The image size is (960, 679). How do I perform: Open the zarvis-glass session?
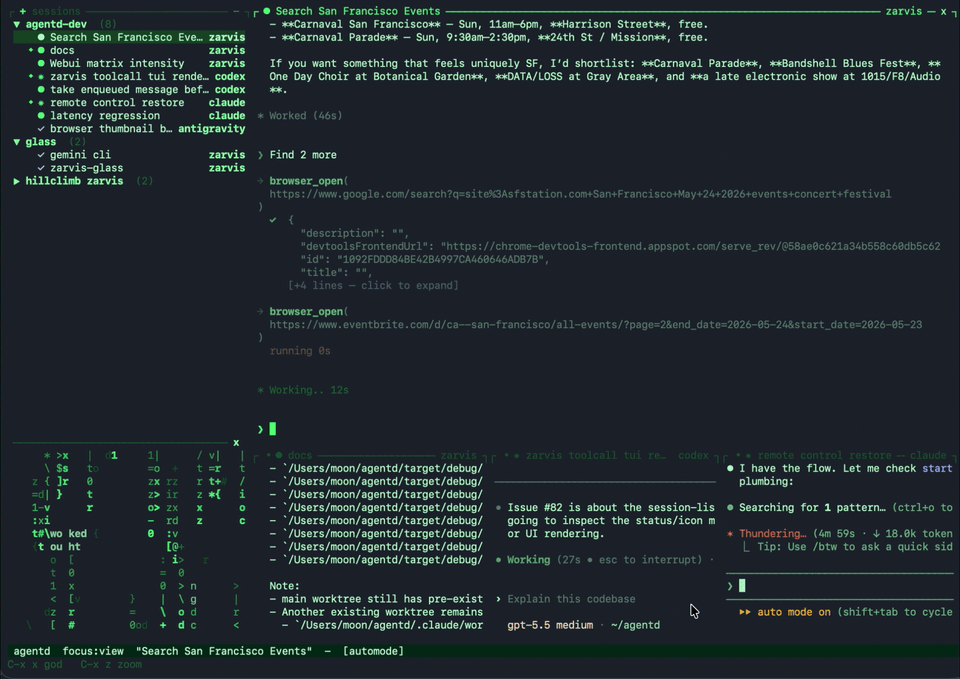tap(129, 168)
